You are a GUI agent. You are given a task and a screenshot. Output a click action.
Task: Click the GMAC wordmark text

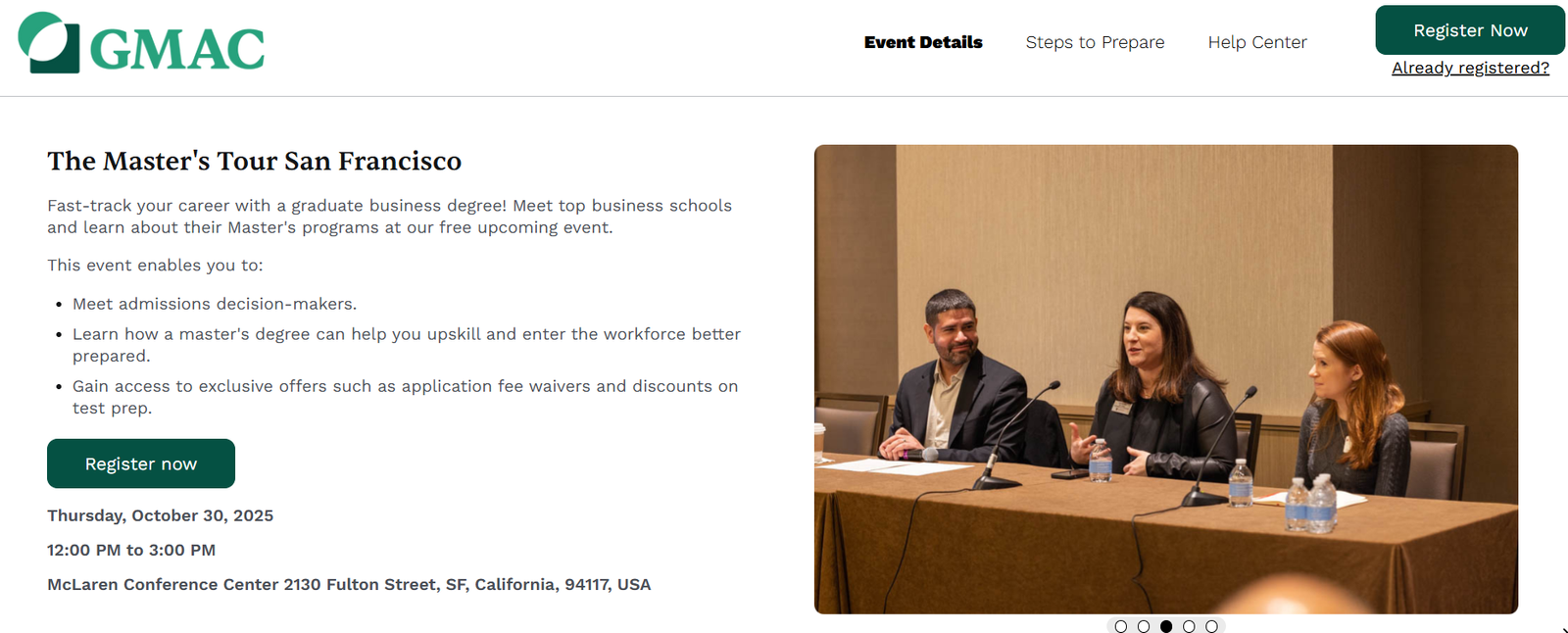pyautogui.click(x=177, y=49)
